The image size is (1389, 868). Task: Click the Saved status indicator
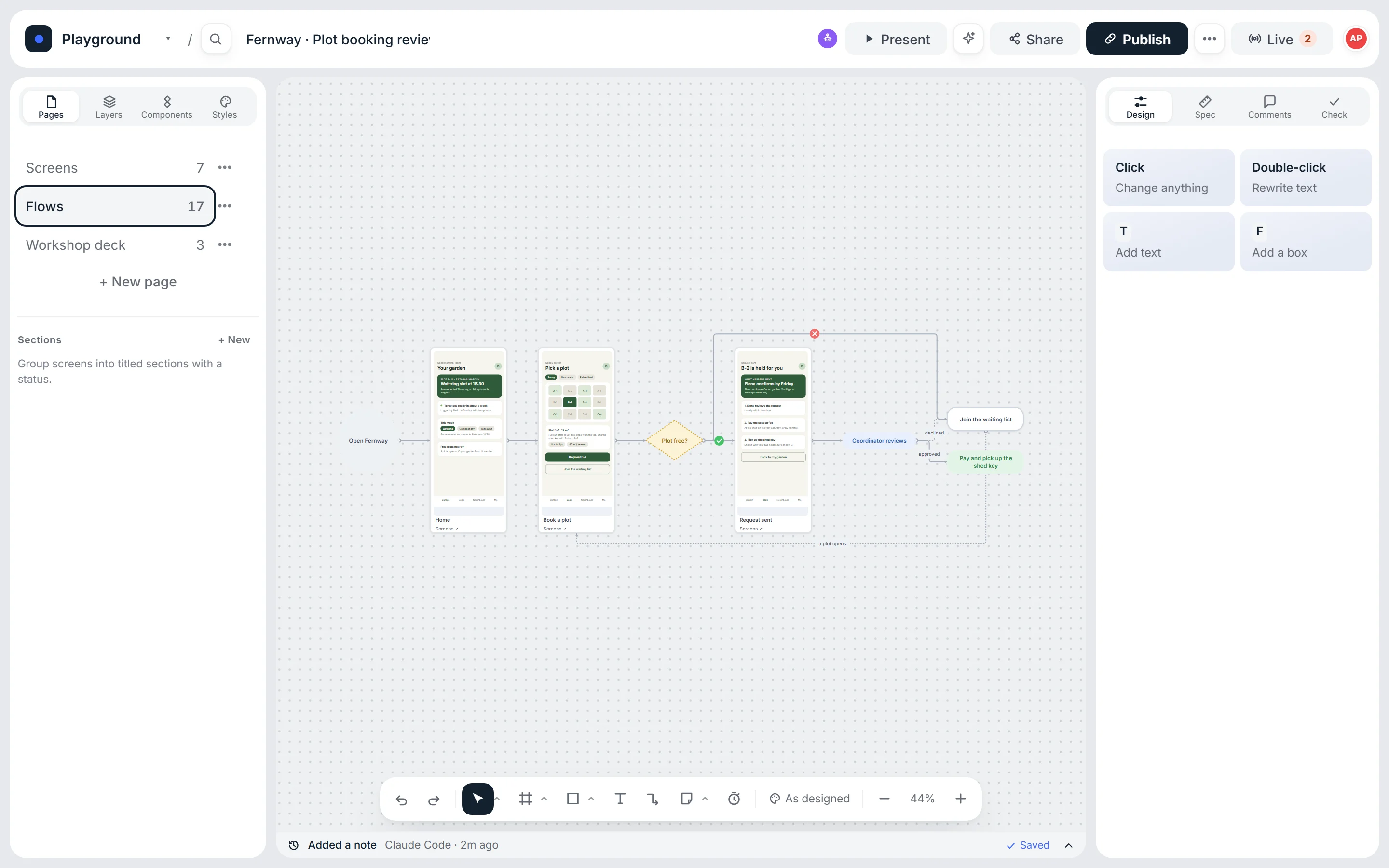tap(1028, 845)
